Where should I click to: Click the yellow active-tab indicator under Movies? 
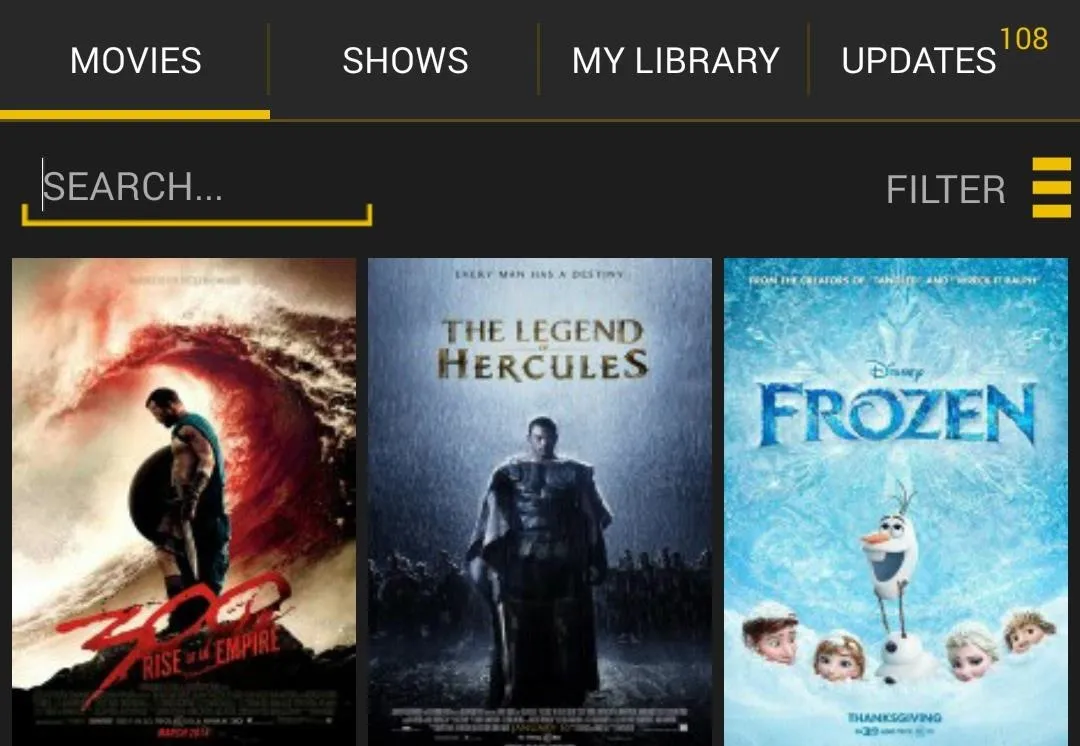pyautogui.click(x=135, y=115)
